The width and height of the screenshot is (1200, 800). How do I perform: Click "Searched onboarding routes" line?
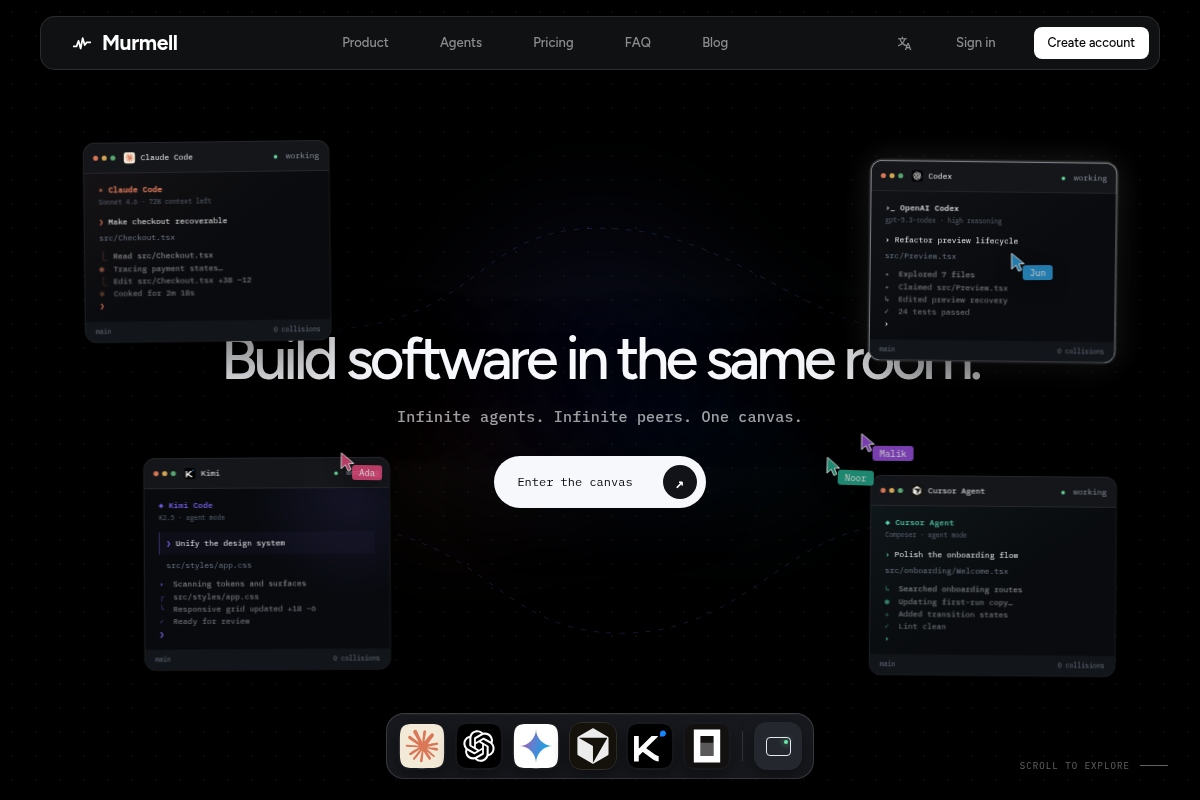(953, 590)
